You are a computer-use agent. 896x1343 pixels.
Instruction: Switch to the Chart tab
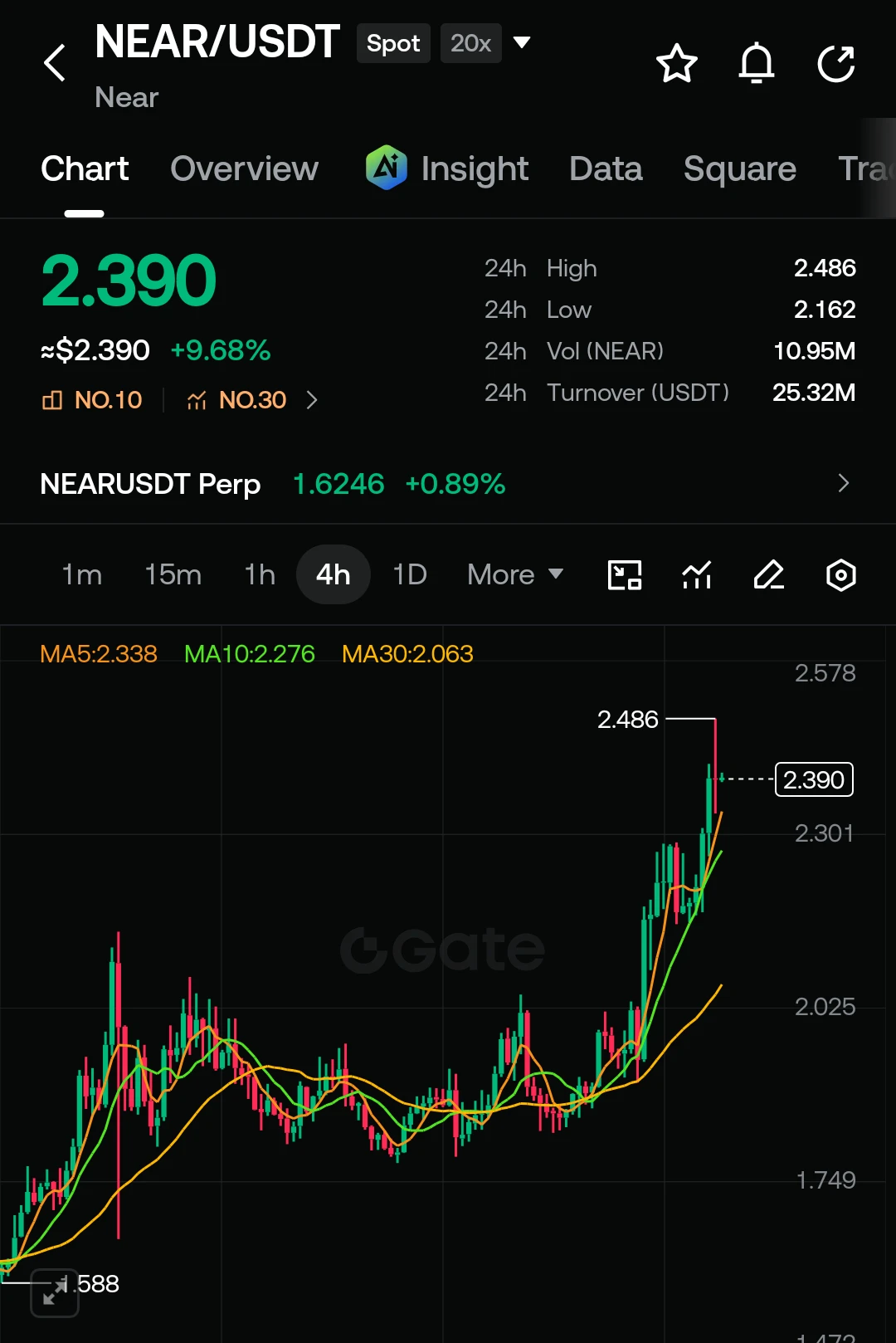(x=85, y=169)
